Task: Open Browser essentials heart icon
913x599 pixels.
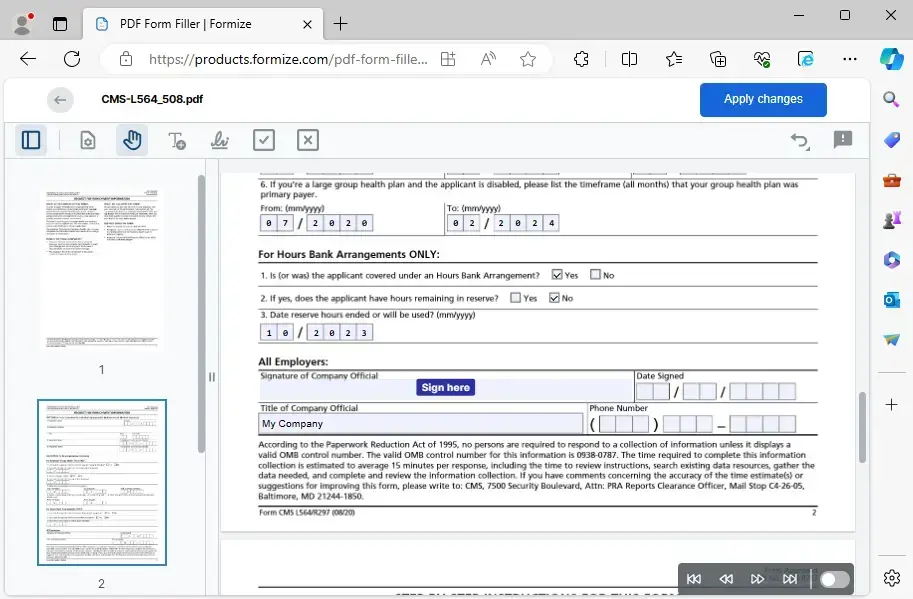Action: (762, 59)
